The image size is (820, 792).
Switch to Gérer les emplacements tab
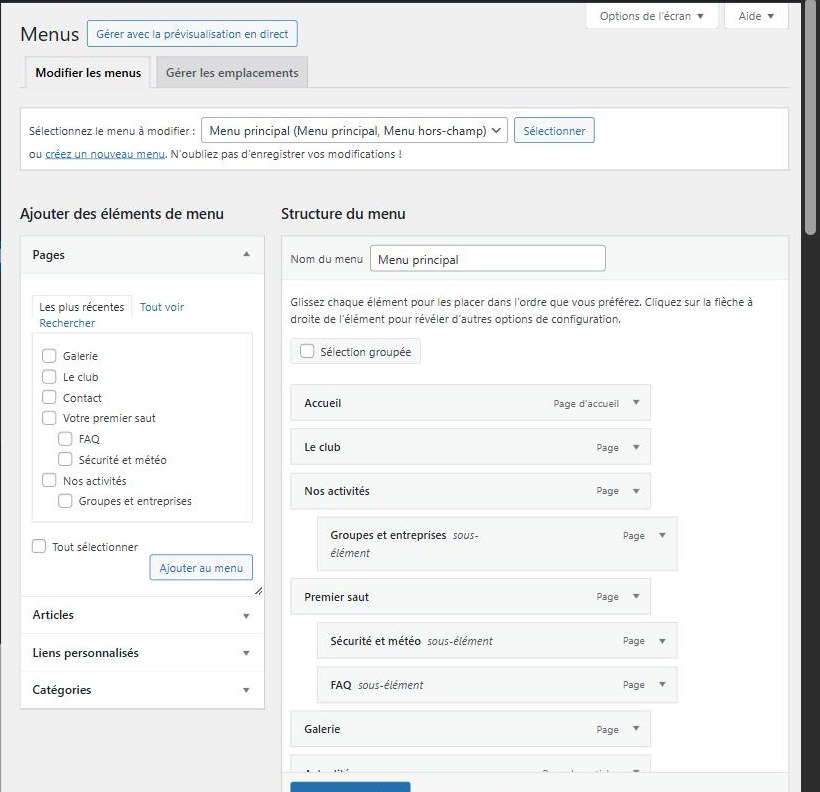tap(232, 73)
